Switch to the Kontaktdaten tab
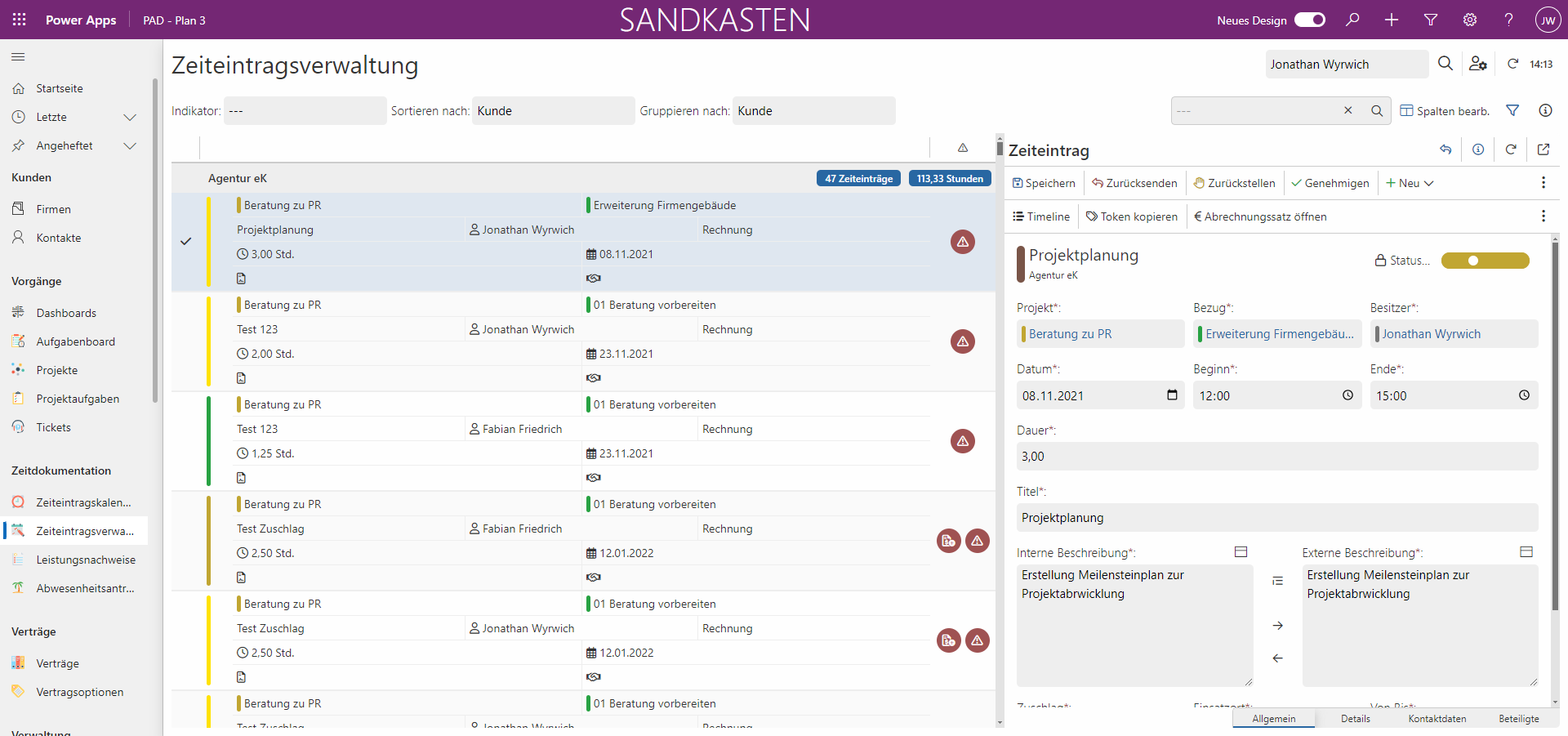The image size is (1568, 736). 1437,719
